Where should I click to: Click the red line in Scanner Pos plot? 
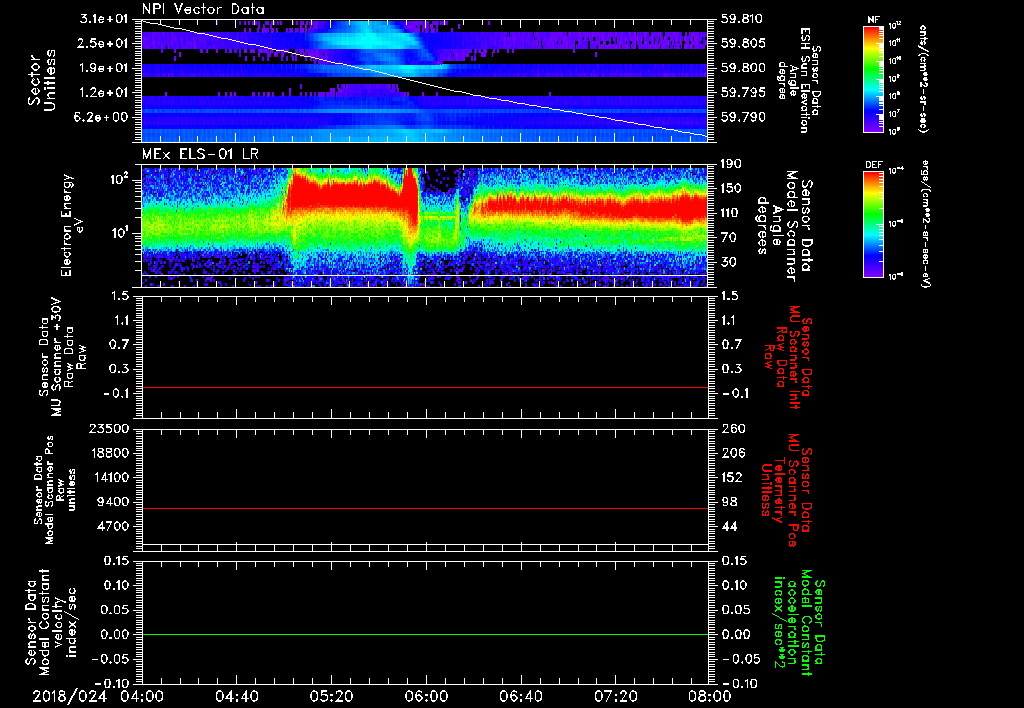click(424, 508)
